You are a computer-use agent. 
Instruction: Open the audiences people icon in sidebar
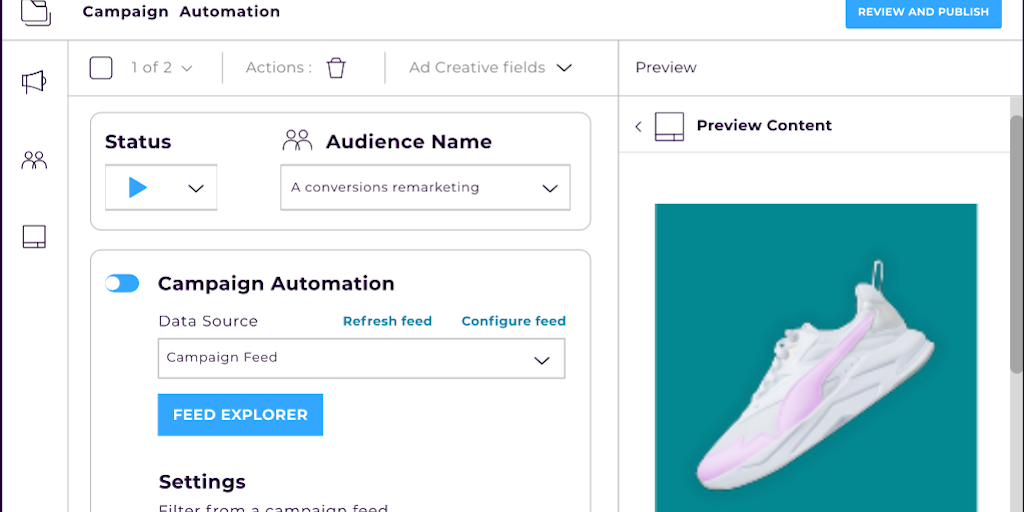(34, 160)
